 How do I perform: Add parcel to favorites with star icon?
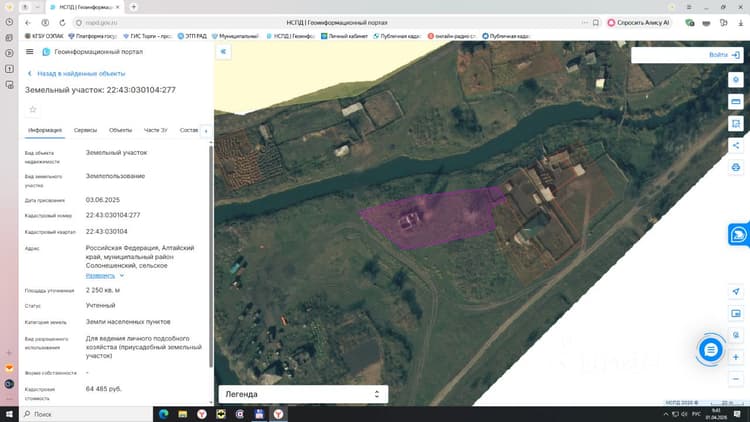coord(33,110)
